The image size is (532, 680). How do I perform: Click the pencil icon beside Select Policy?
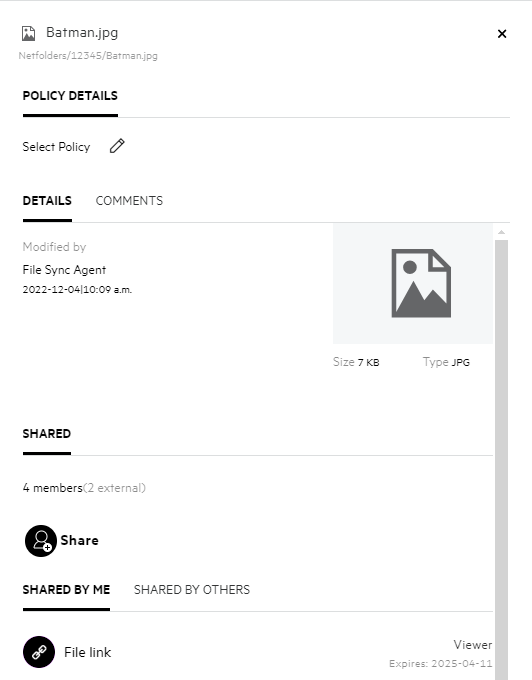pyautogui.click(x=117, y=146)
